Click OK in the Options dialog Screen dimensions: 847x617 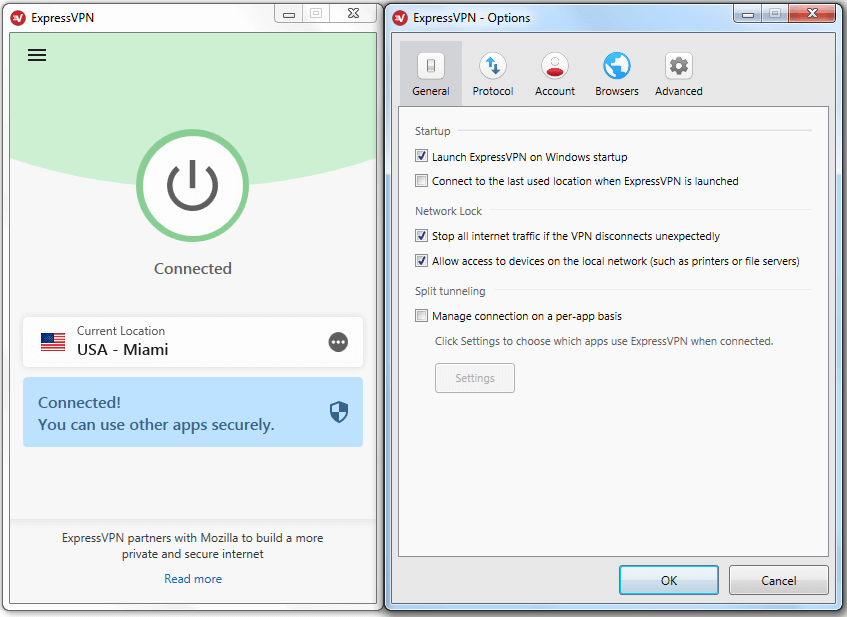pos(669,580)
